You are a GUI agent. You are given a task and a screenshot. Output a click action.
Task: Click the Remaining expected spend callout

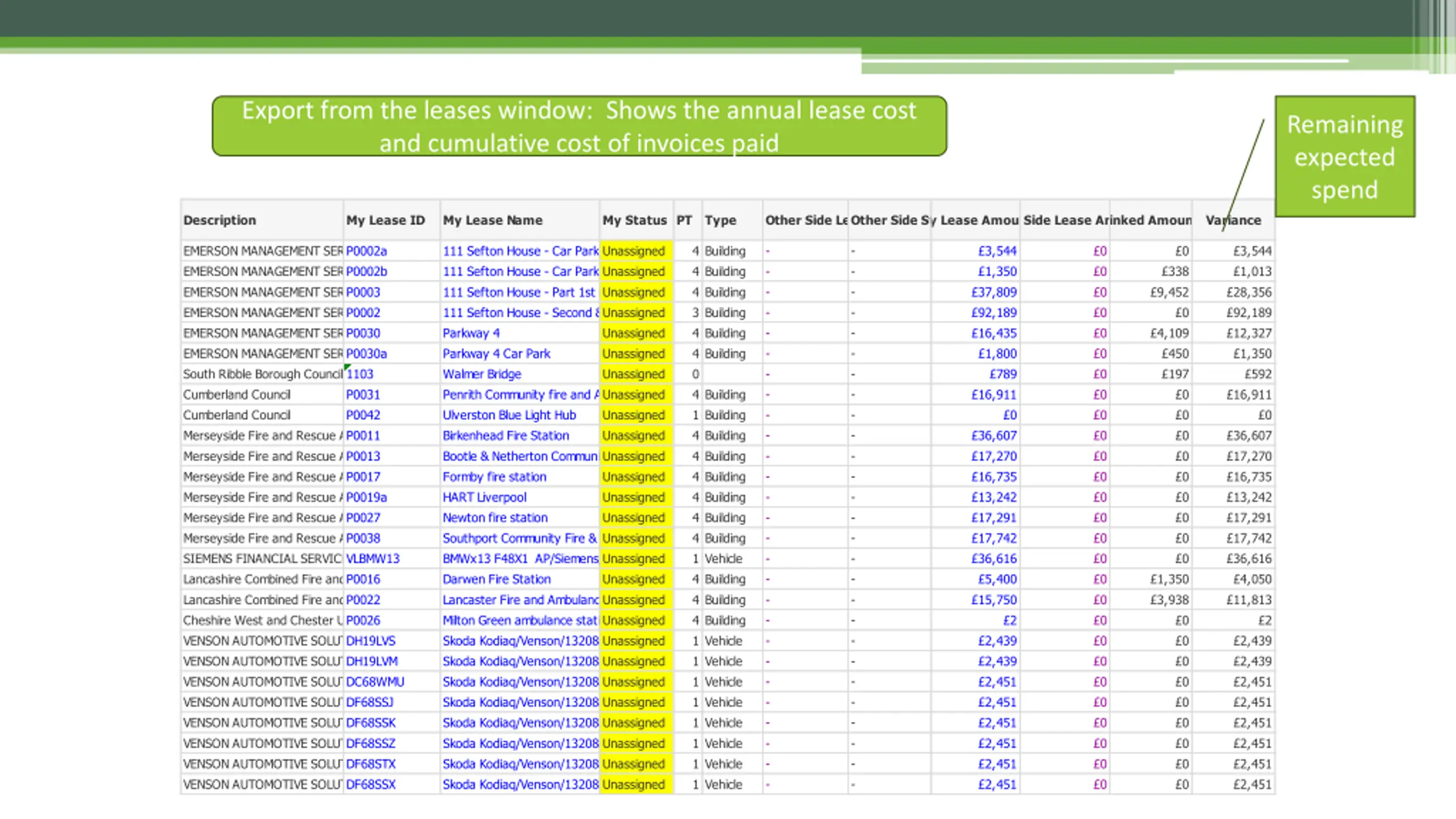[x=1345, y=156]
